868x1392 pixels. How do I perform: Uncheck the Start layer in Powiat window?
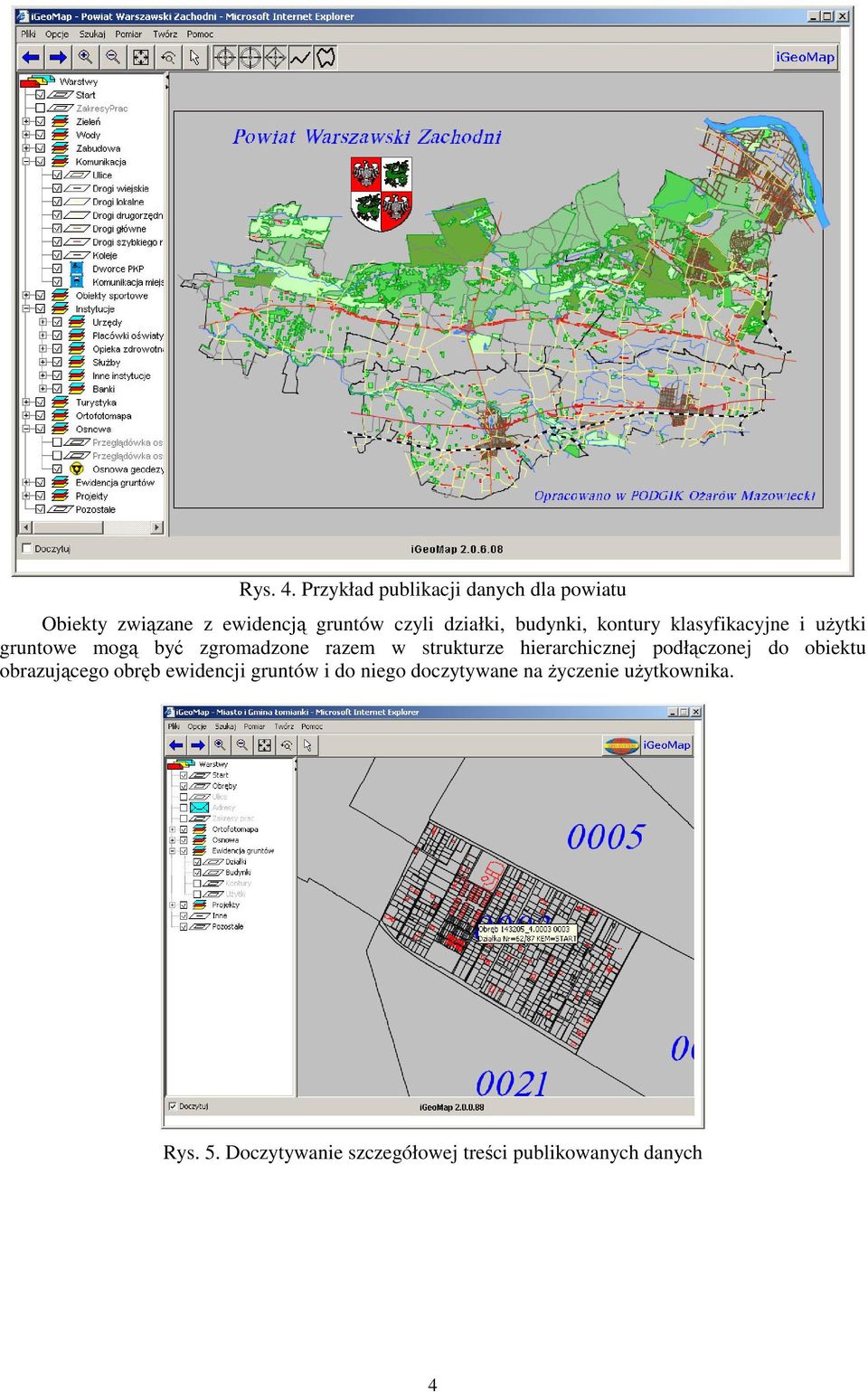pyautogui.click(x=40, y=94)
